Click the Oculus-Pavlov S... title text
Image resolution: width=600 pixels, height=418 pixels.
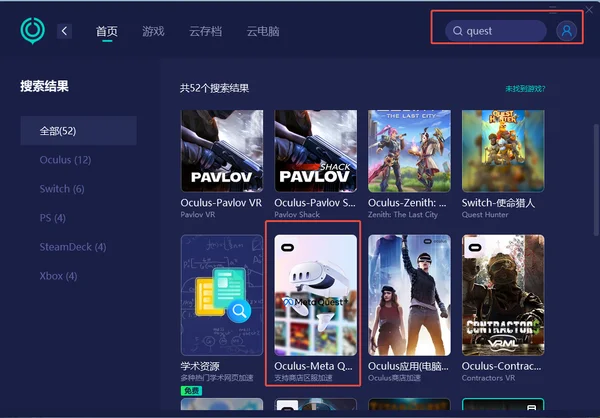pos(315,203)
